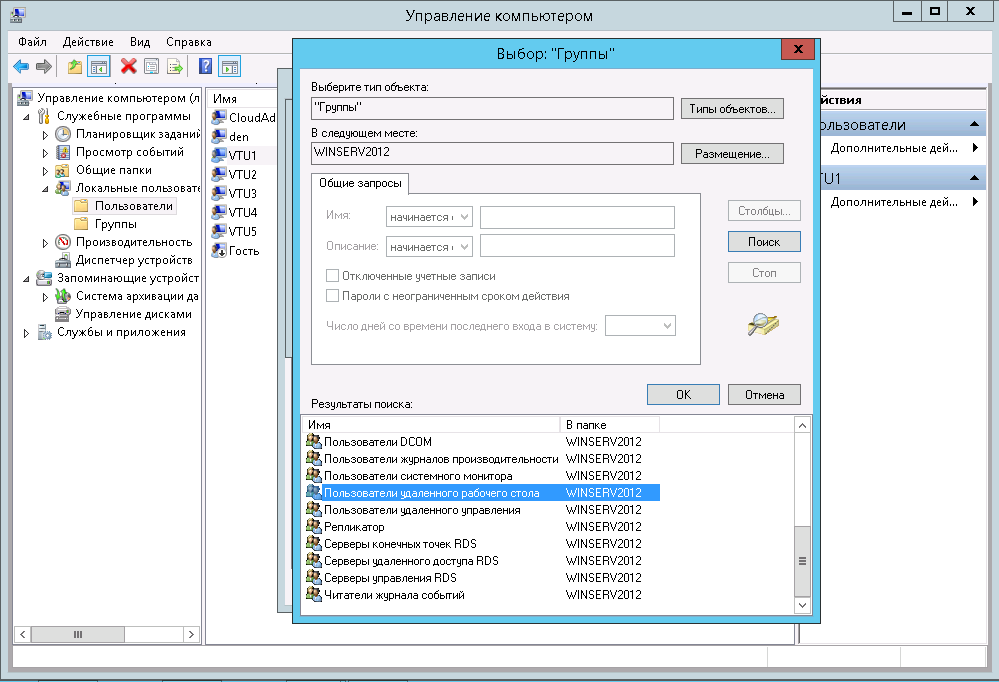Open the Действие menu
999x682 pixels.
pos(88,42)
